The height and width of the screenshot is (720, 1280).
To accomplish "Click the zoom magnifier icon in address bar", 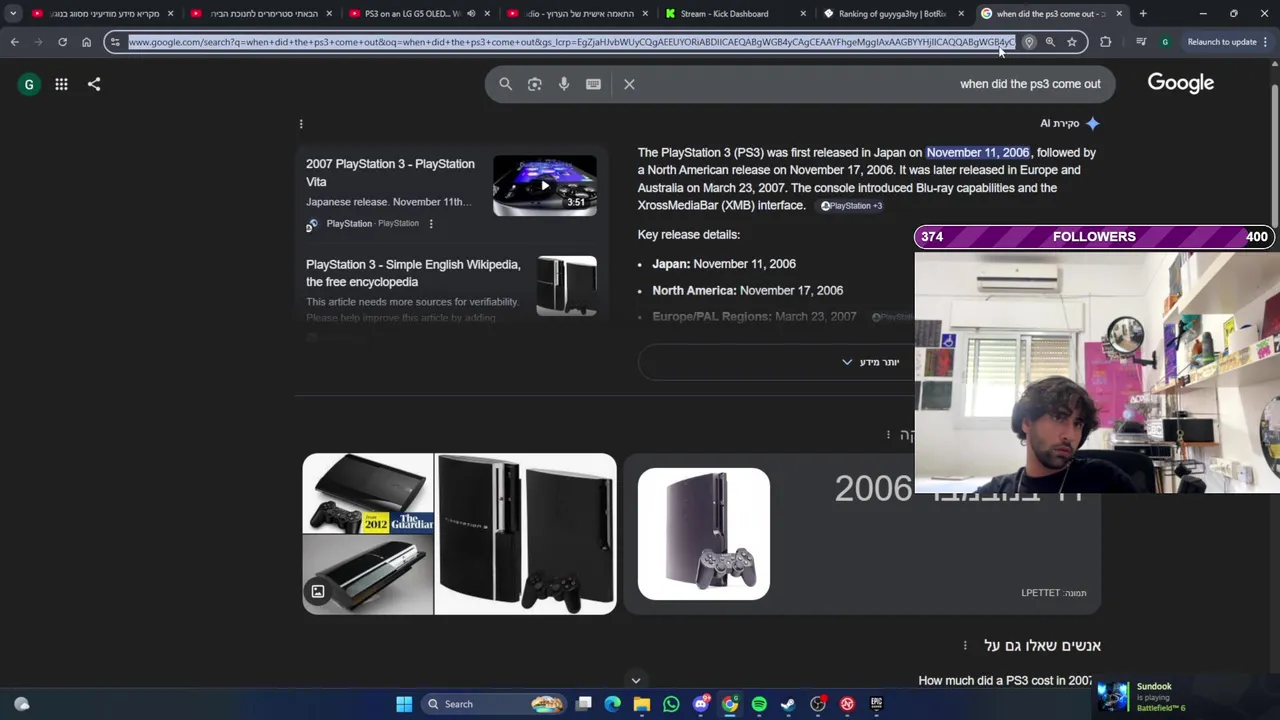I will click(x=1050, y=42).
